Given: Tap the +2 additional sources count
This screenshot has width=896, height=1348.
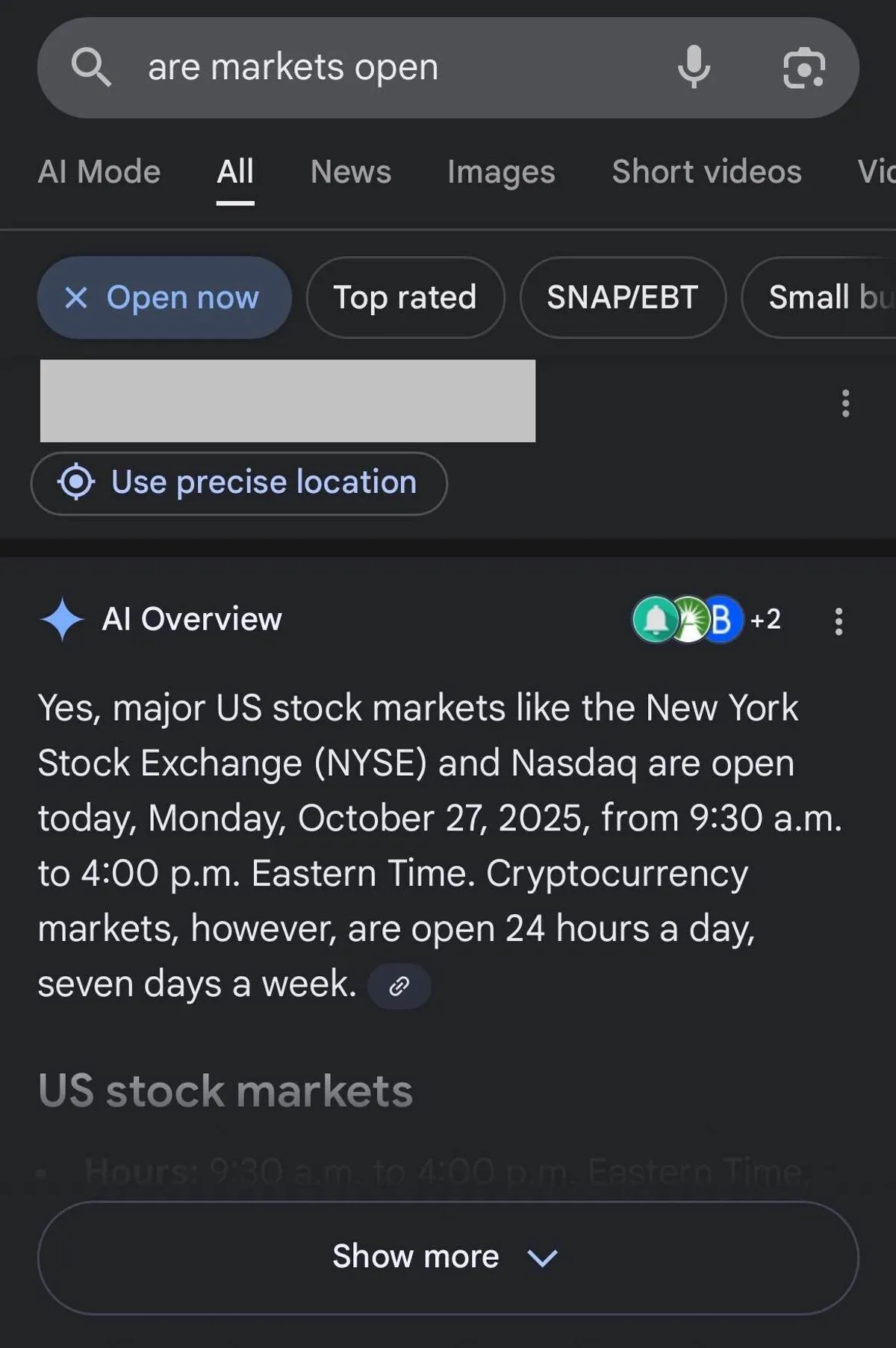Looking at the screenshot, I should click(x=765, y=619).
